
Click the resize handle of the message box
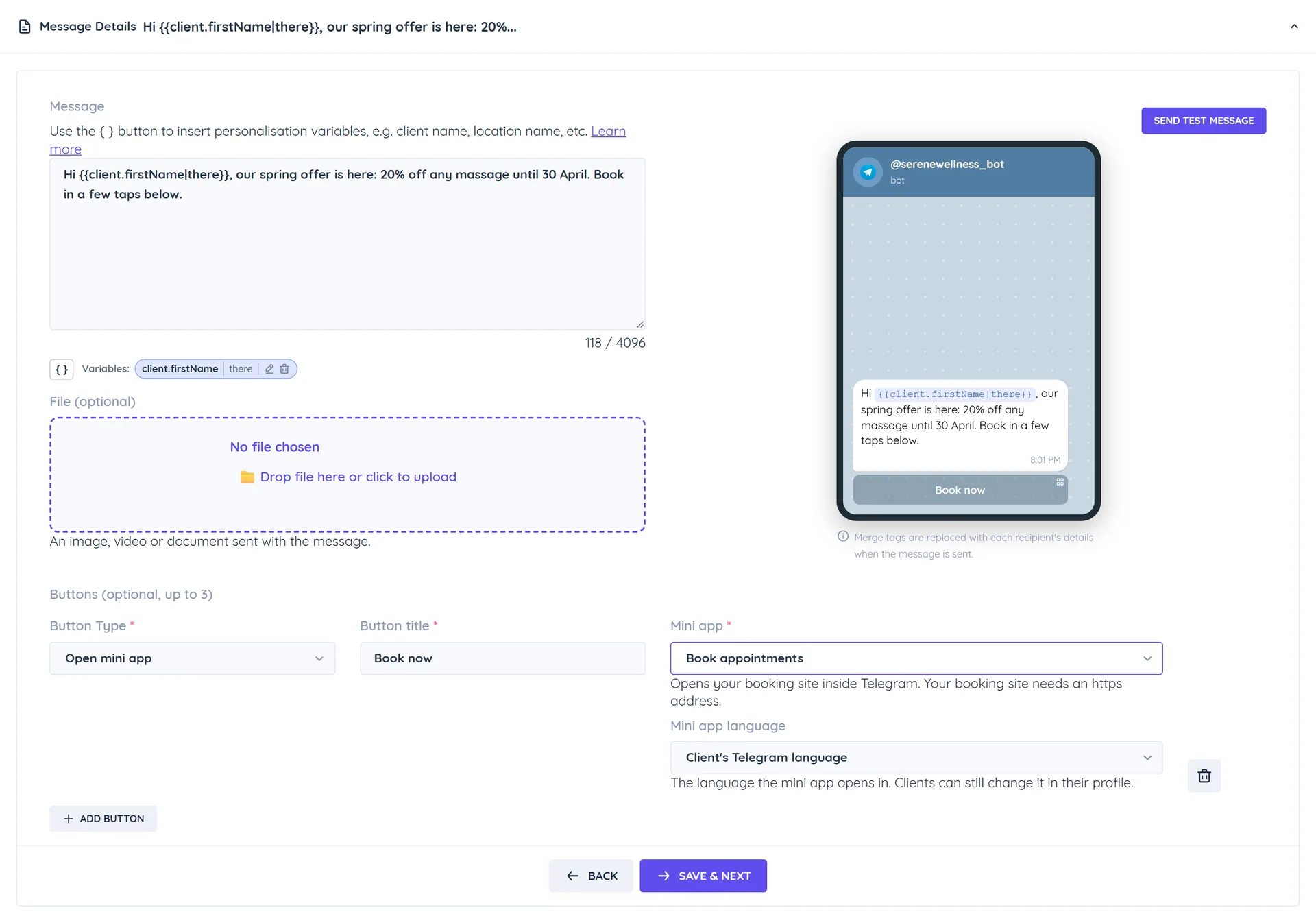(x=640, y=324)
